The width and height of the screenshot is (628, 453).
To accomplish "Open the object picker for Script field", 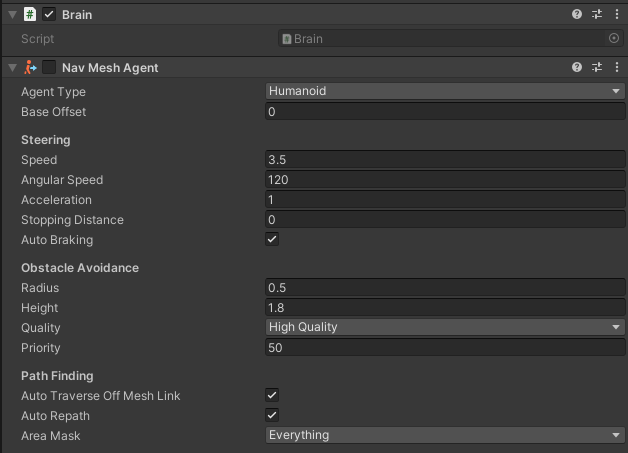I will click(x=614, y=38).
